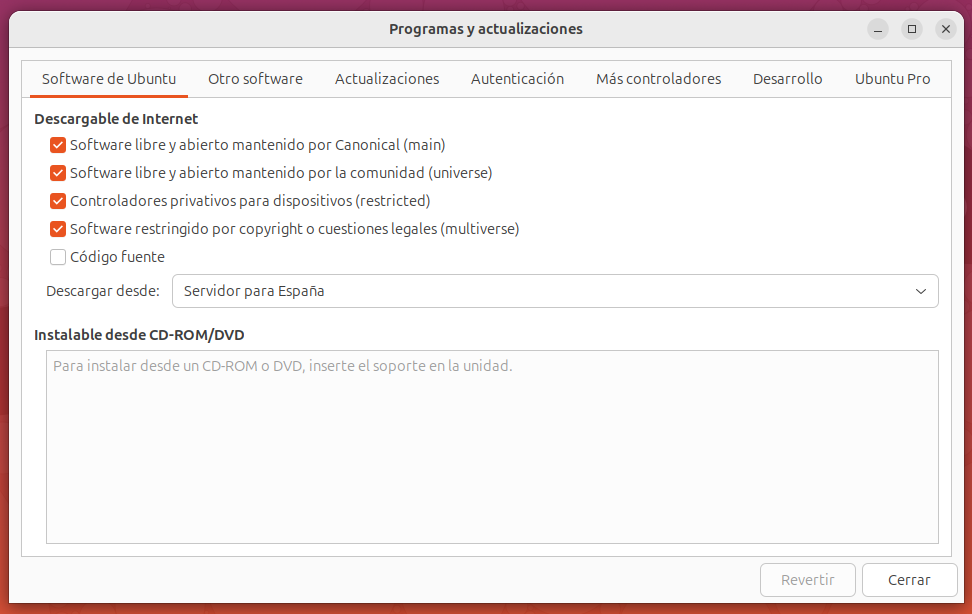Select the 'Autenticación' tab
972x614 pixels.
click(517, 78)
